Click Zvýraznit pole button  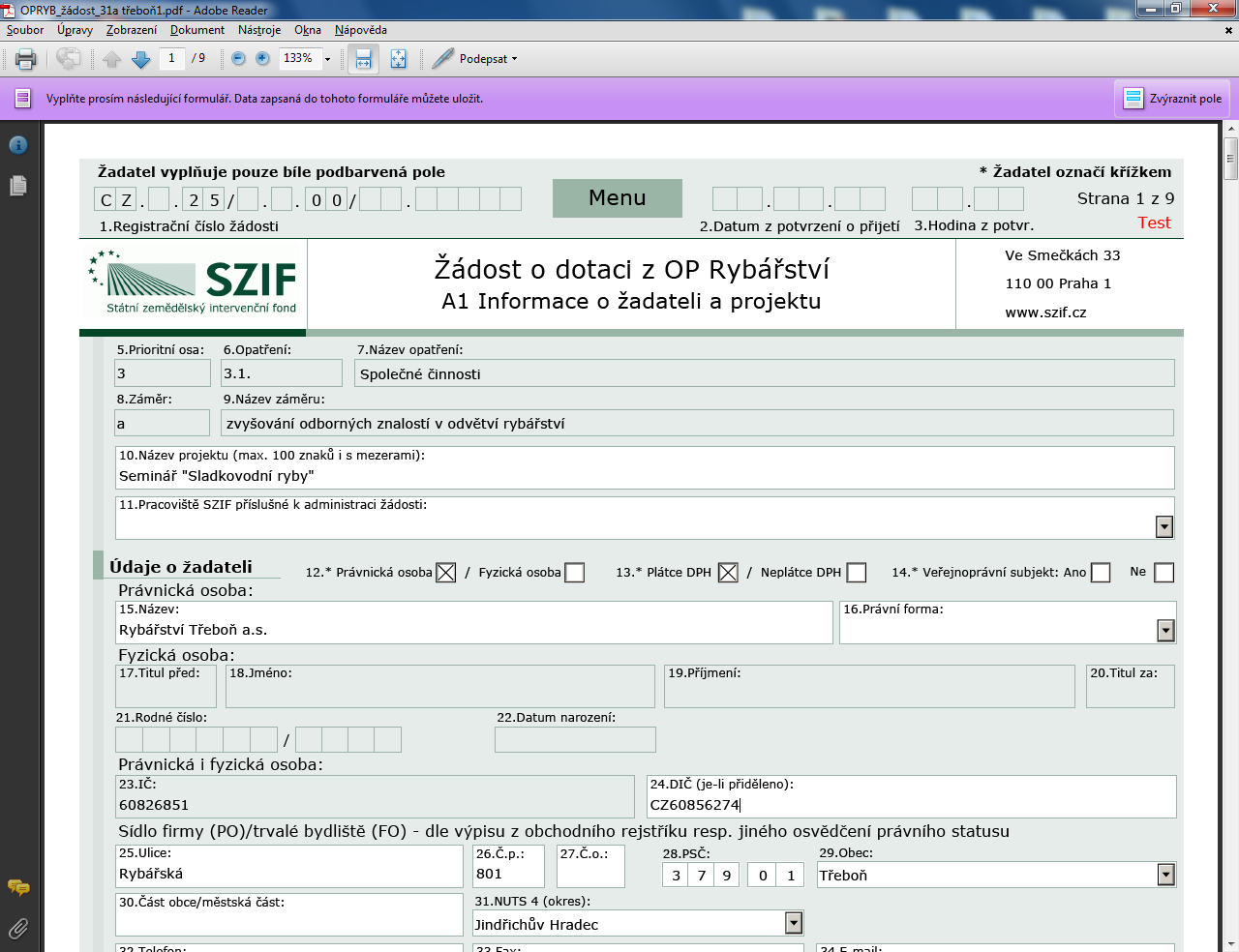click(x=1172, y=99)
